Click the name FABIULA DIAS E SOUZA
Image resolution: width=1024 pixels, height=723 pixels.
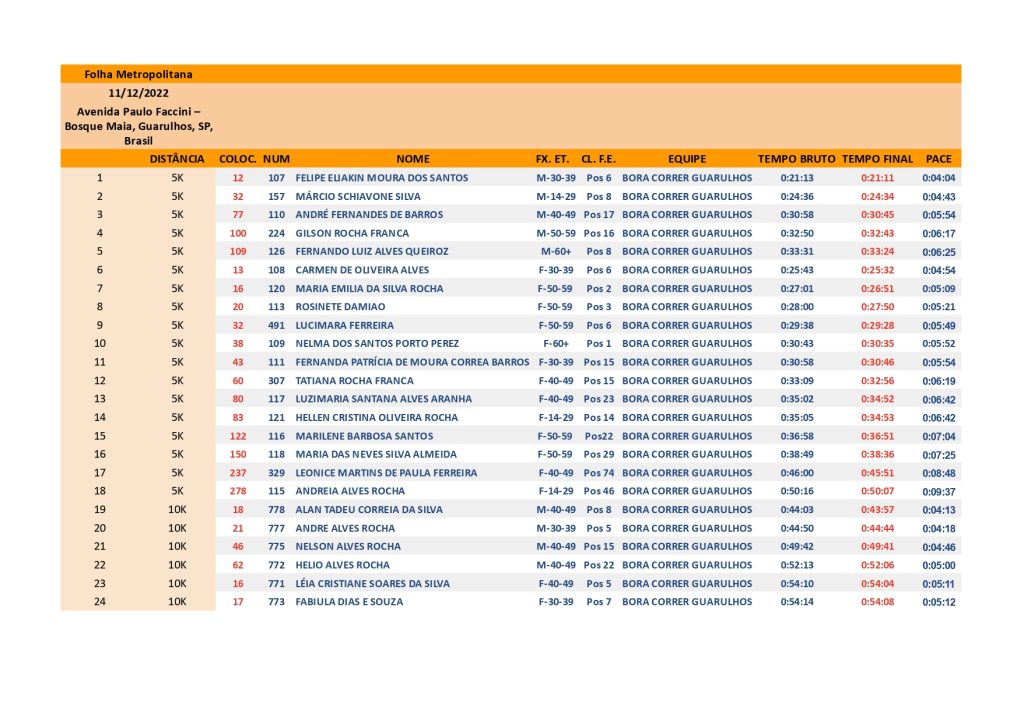(x=349, y=602)
